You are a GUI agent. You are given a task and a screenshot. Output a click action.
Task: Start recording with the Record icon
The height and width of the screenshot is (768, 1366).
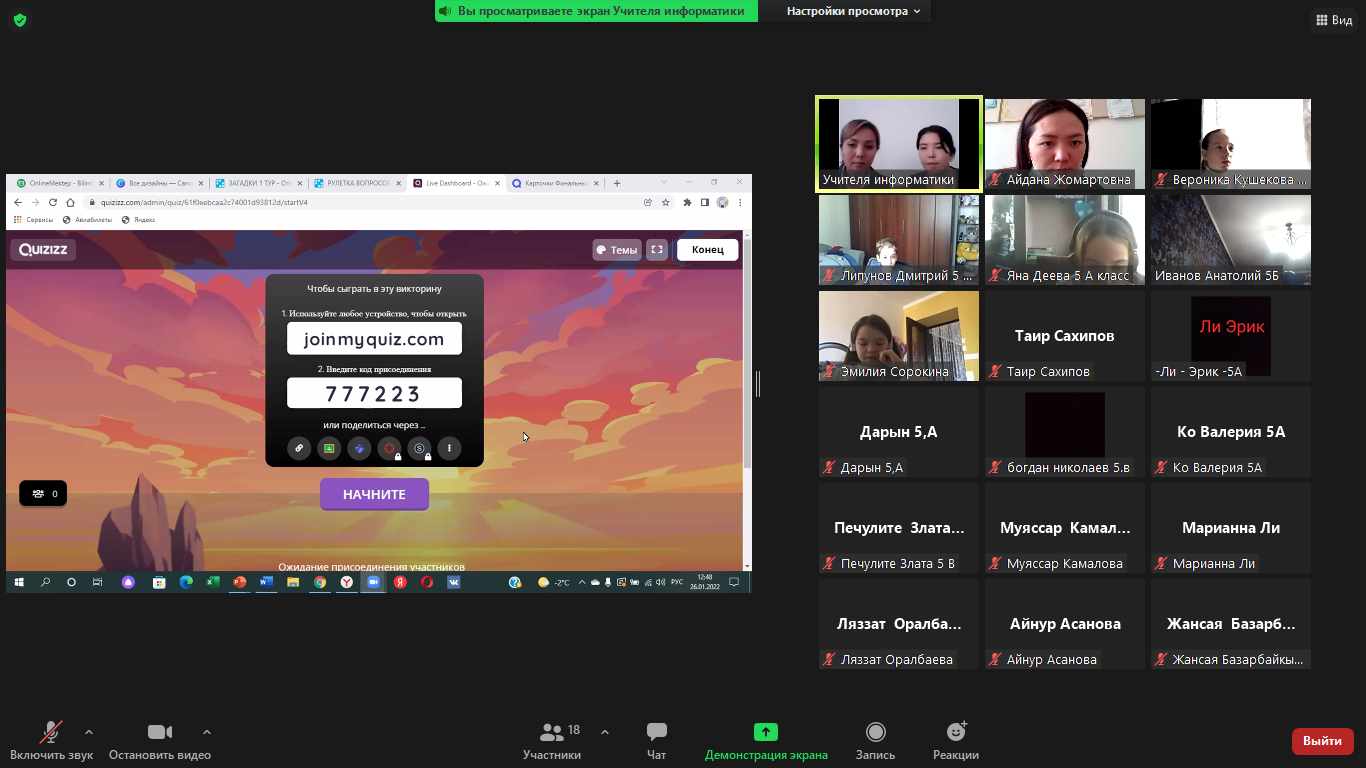click(x=875, y=733)
